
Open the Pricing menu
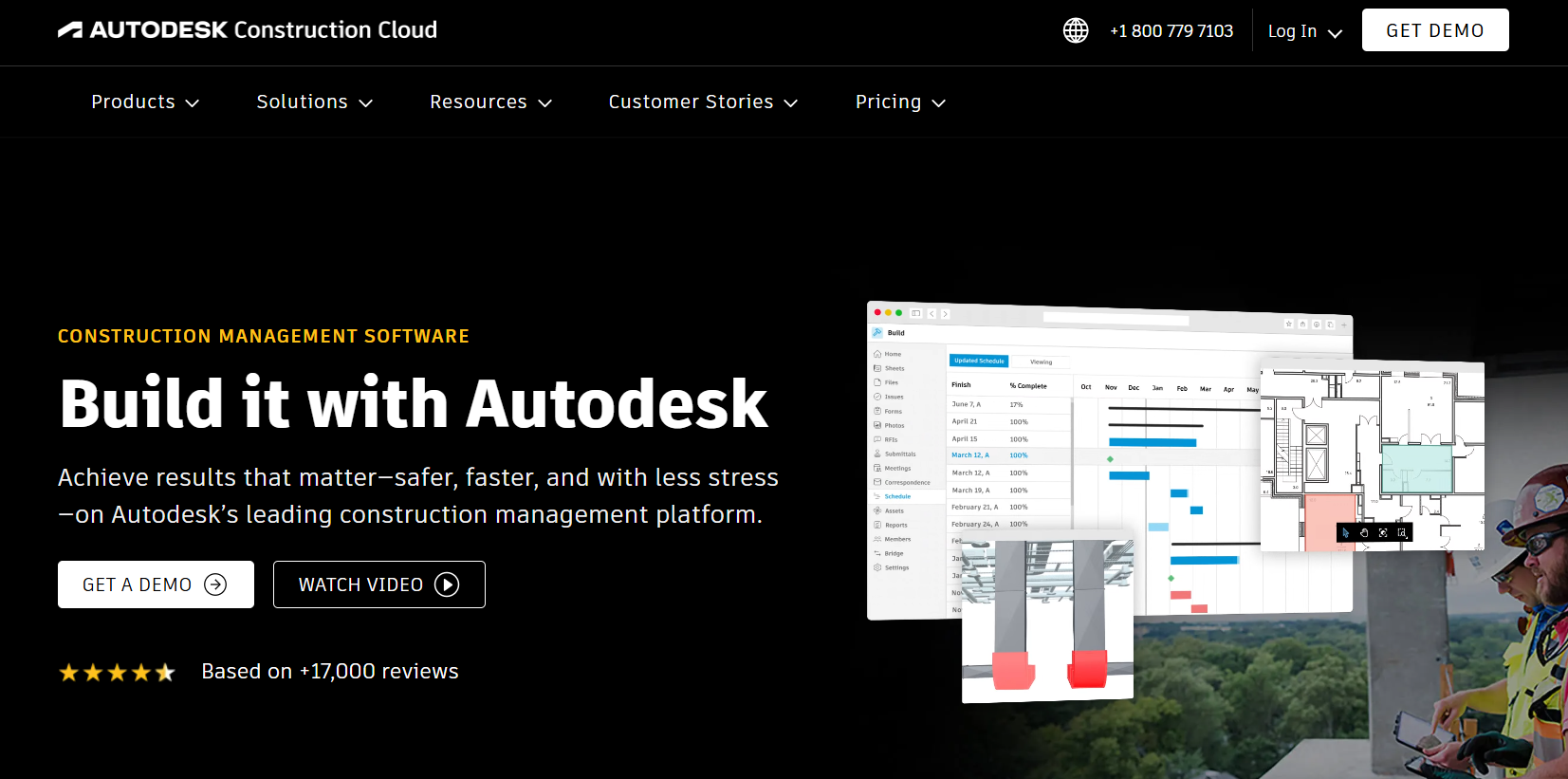(900, 102)
